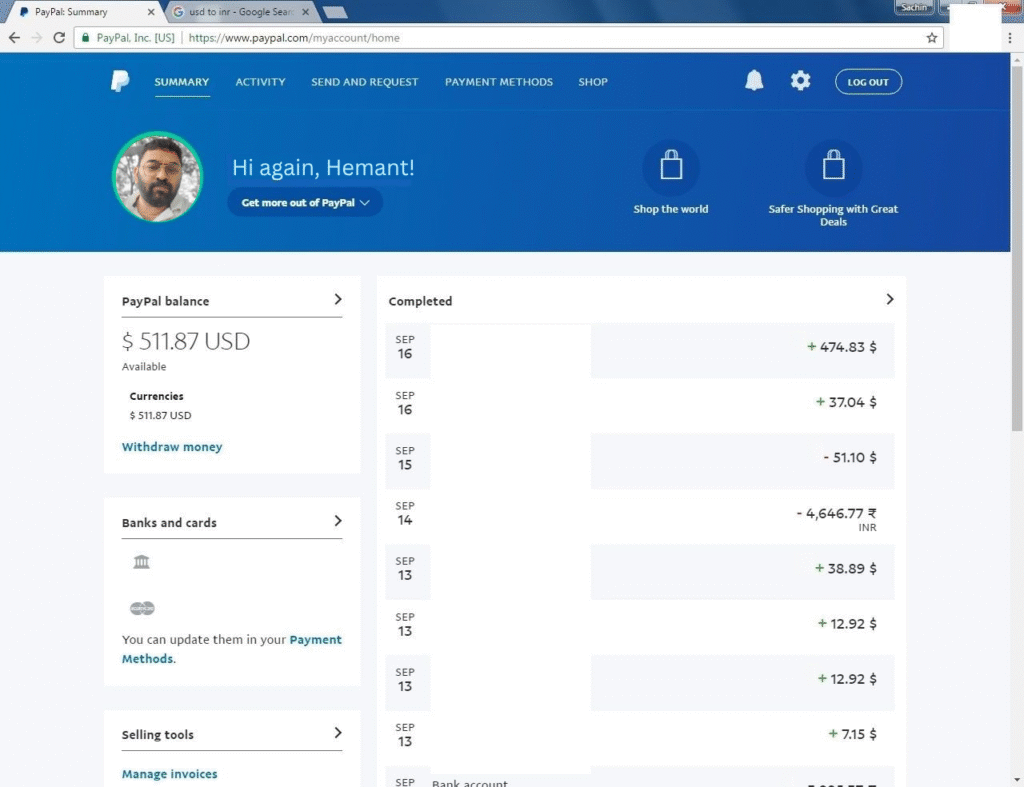Click the bank building icon
Viewport: 1024px width, 787px height.
tap(141, 562)
